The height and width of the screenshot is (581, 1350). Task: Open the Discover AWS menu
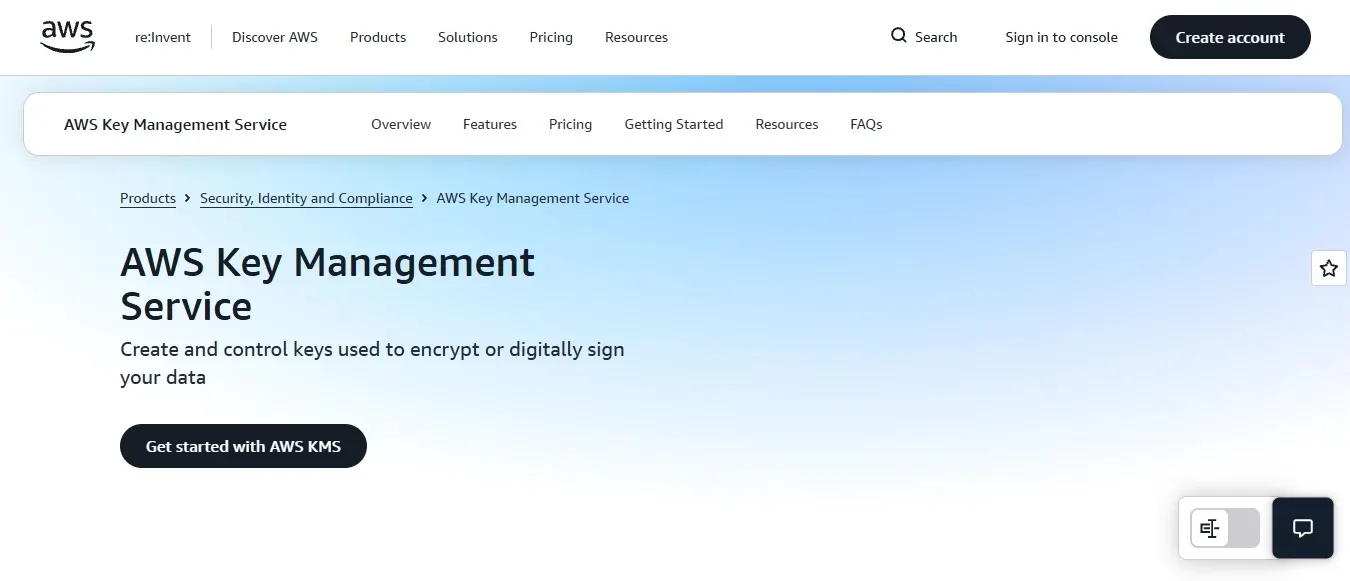(x=275, y=37)
